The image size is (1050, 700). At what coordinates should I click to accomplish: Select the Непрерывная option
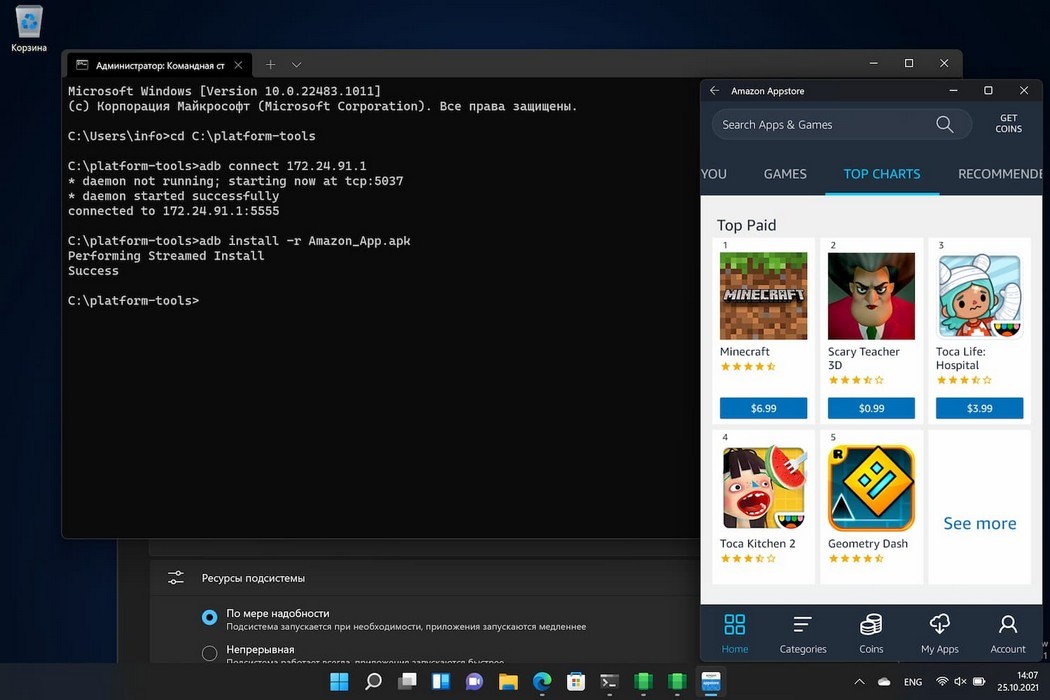[x=209, y=653]
